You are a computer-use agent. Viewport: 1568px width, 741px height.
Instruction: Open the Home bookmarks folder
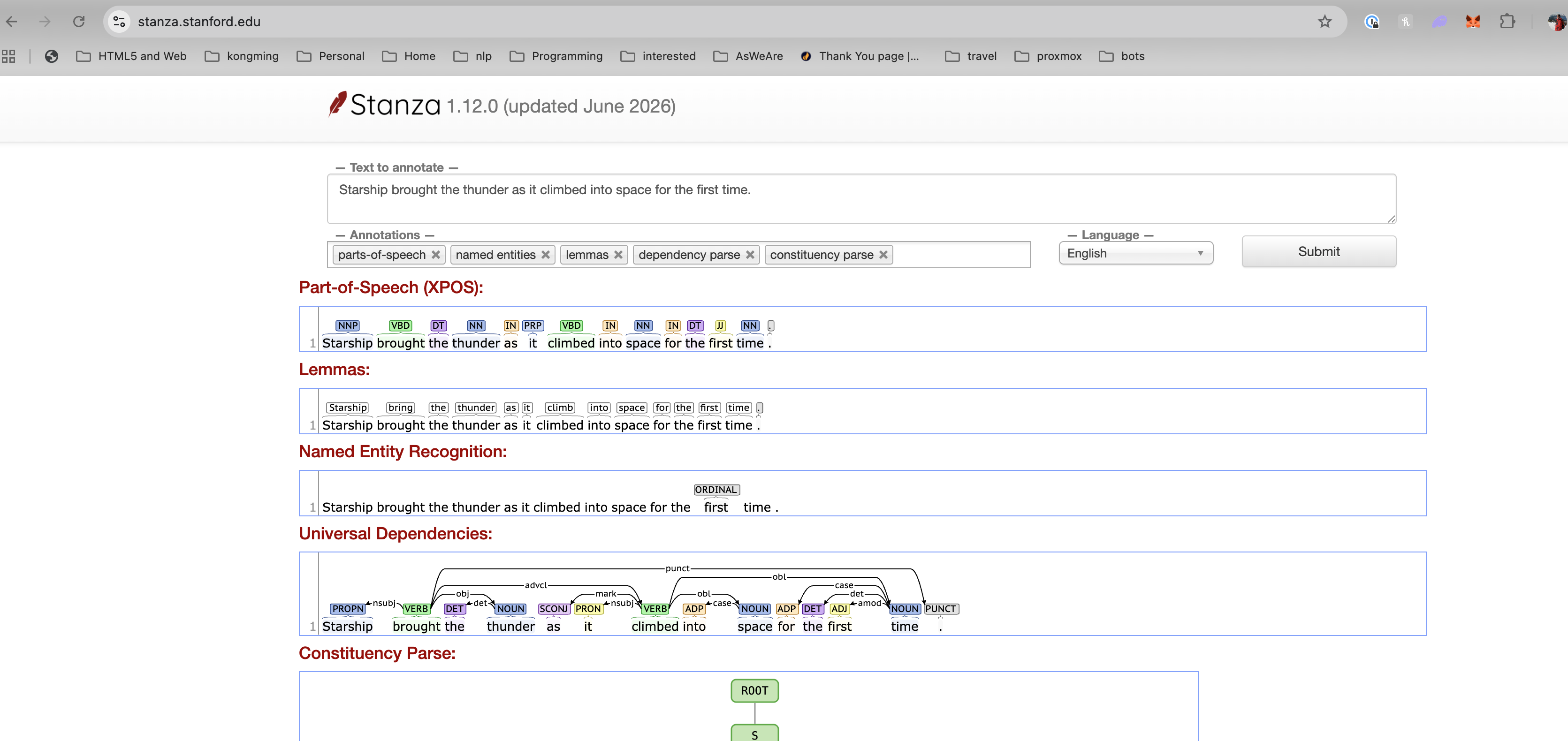click(x=409, y=56)
